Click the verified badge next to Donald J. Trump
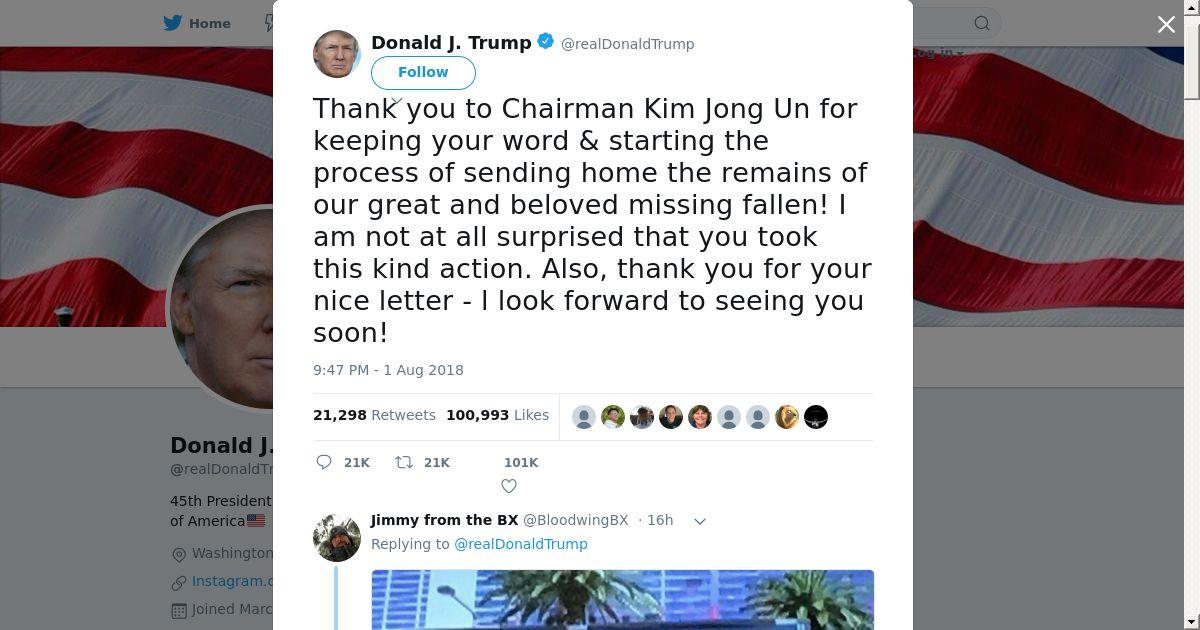 546,42
